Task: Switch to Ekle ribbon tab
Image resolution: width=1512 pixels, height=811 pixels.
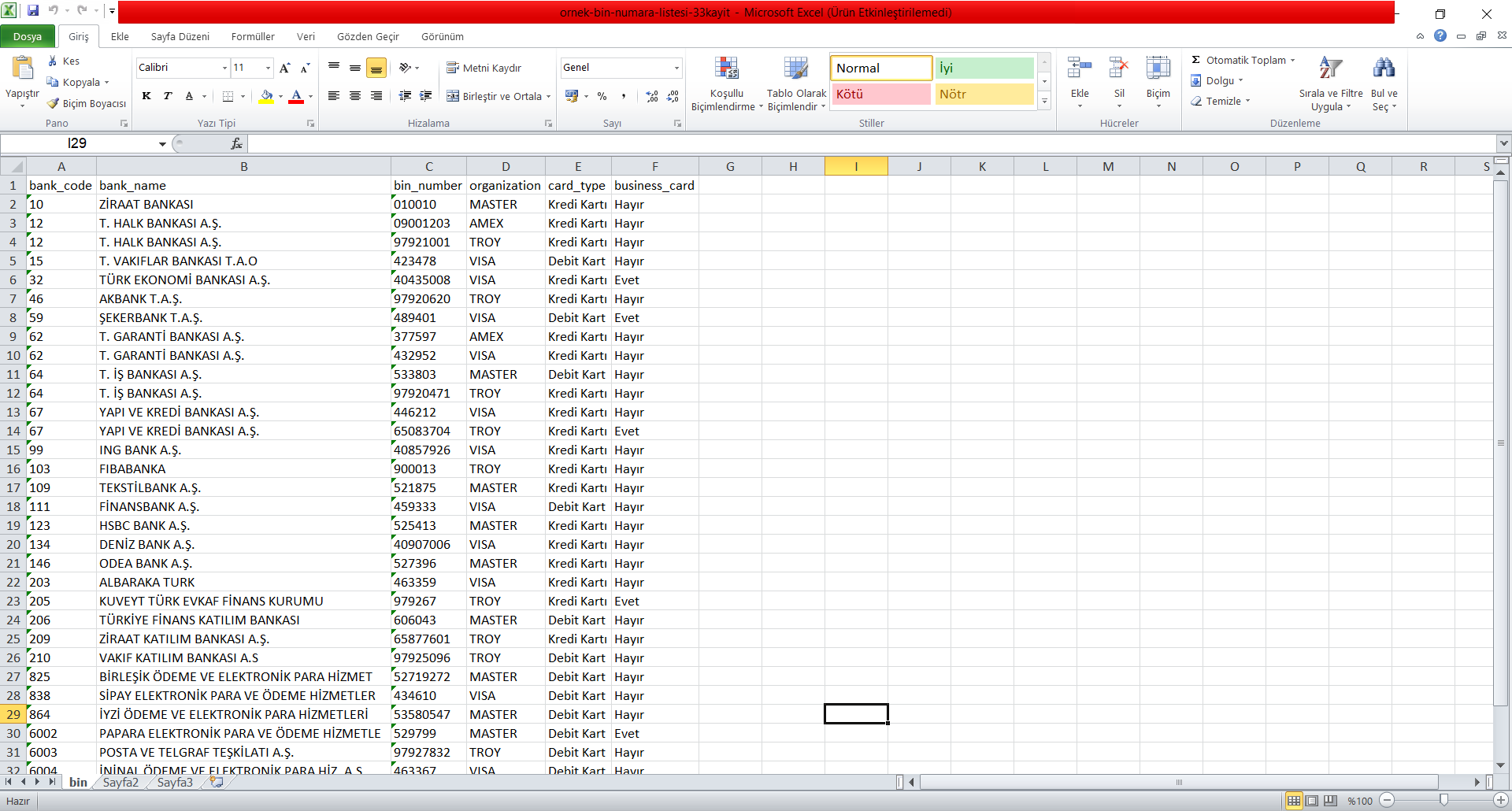Action: 120,36
